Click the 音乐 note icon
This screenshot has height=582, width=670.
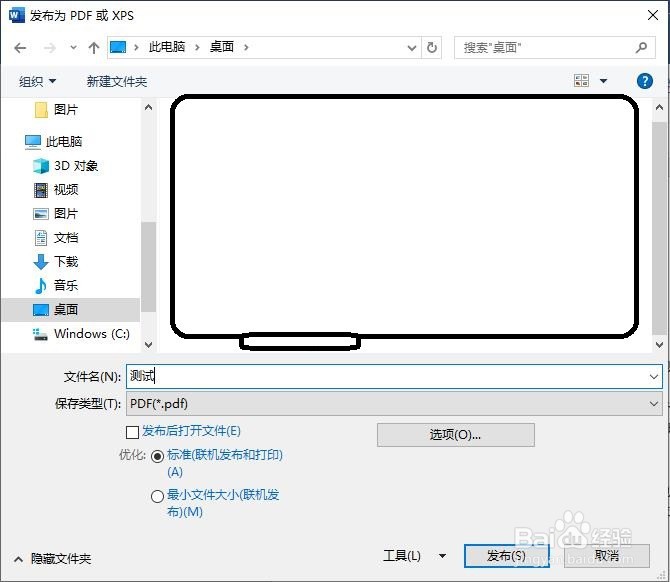point(41,285)
